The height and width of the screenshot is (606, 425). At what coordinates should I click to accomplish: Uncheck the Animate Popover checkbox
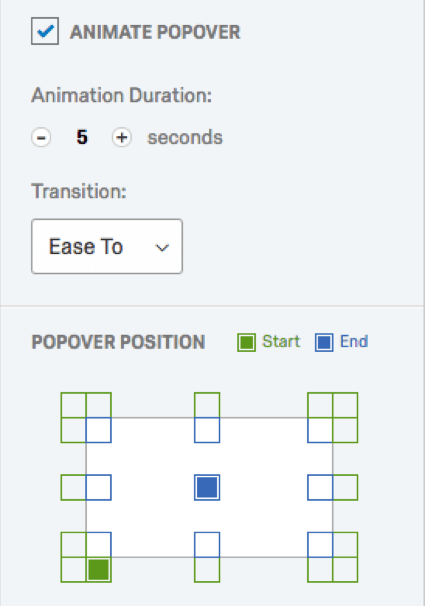[45, 31]
